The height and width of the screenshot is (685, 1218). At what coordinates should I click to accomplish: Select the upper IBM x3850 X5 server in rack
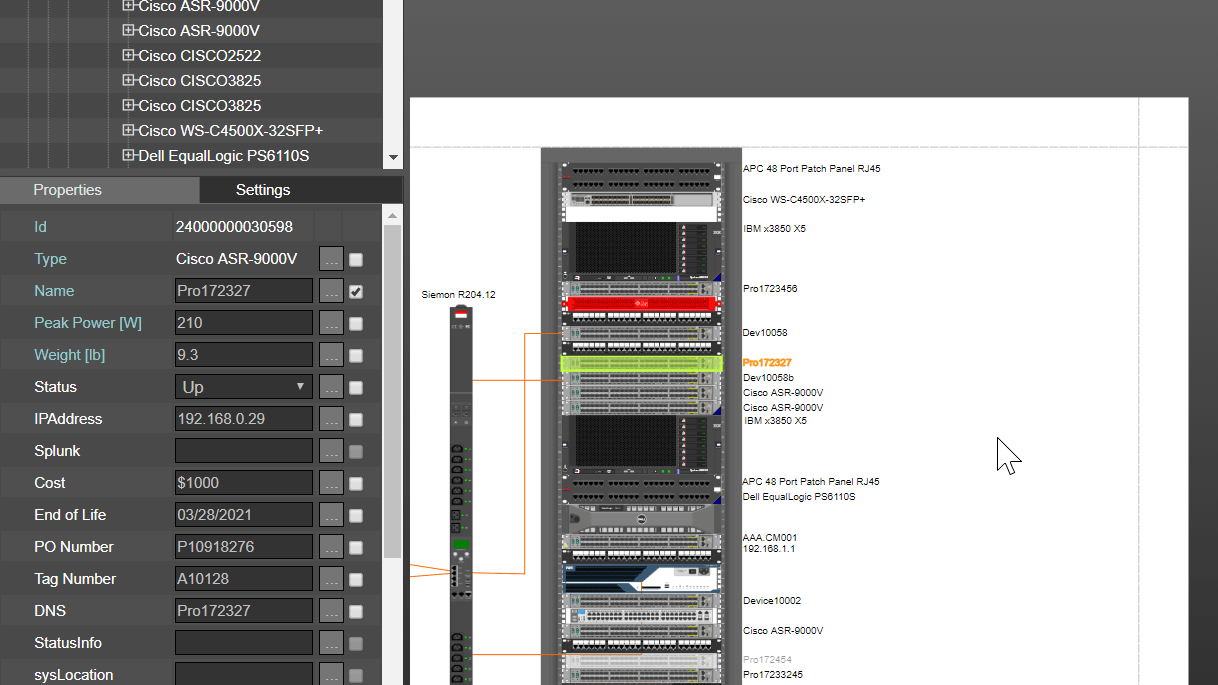[x=642, y=251]
